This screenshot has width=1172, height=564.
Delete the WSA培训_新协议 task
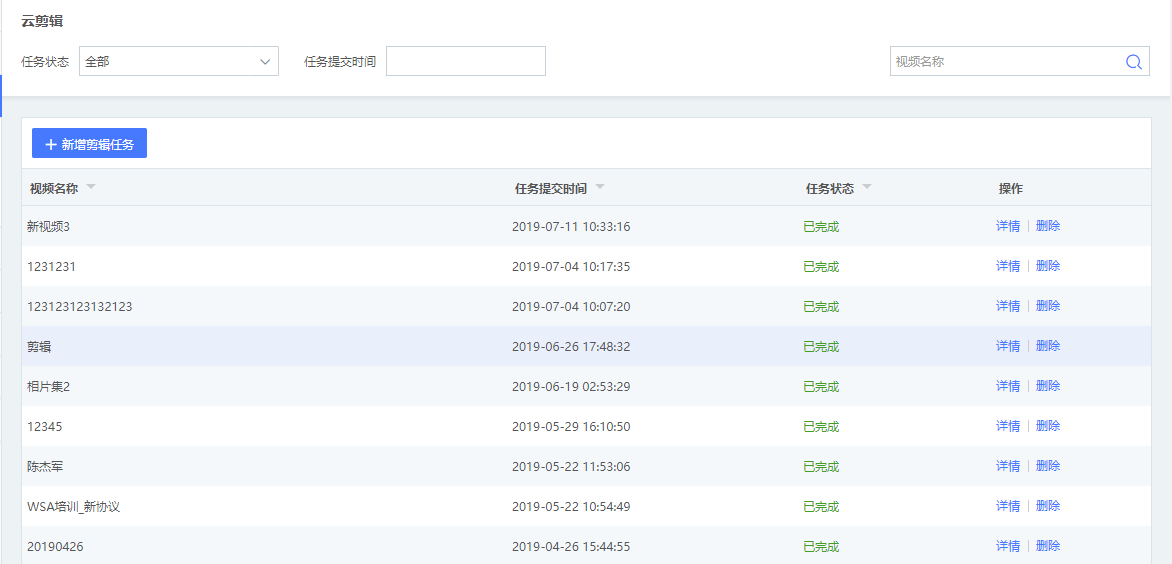click(1048, 506)
